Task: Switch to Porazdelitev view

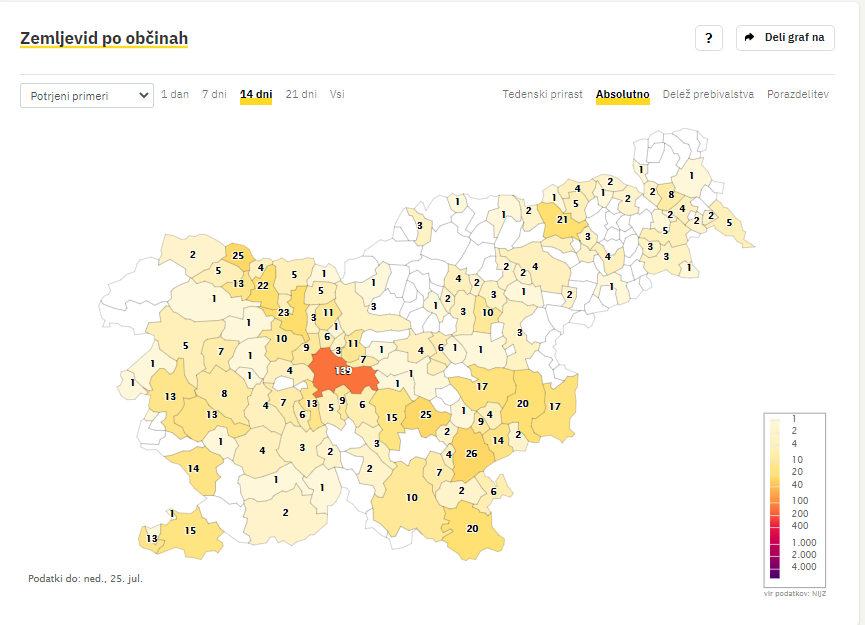Action: click(x=798, y=95)
